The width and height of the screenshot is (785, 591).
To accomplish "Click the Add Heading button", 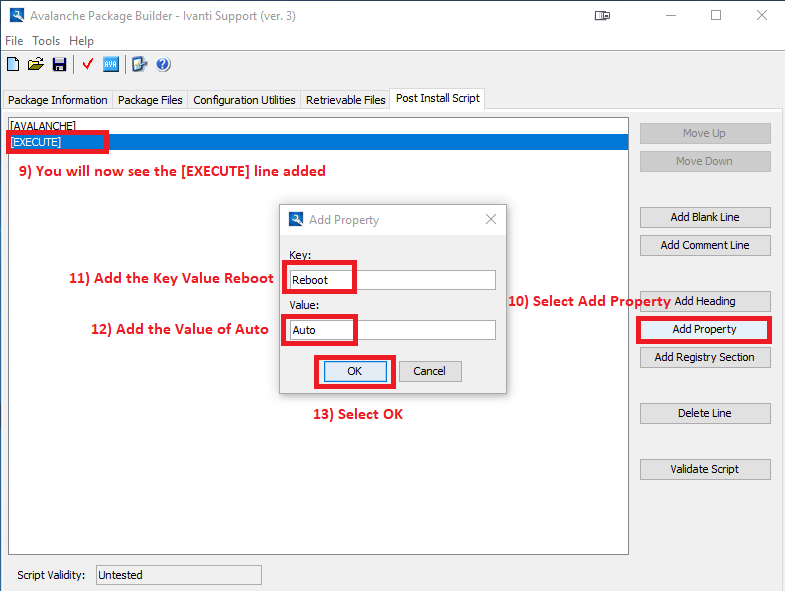I will (705, 301).
